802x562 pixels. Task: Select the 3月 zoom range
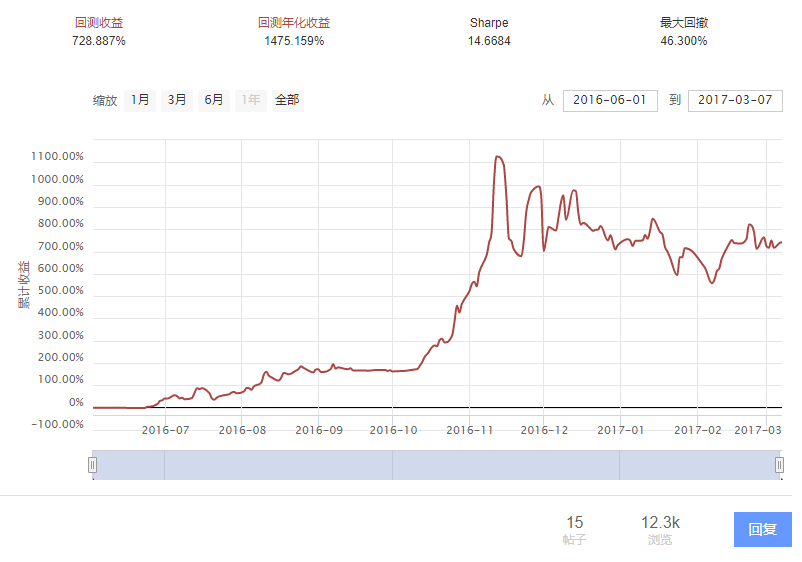coord(177,100)
